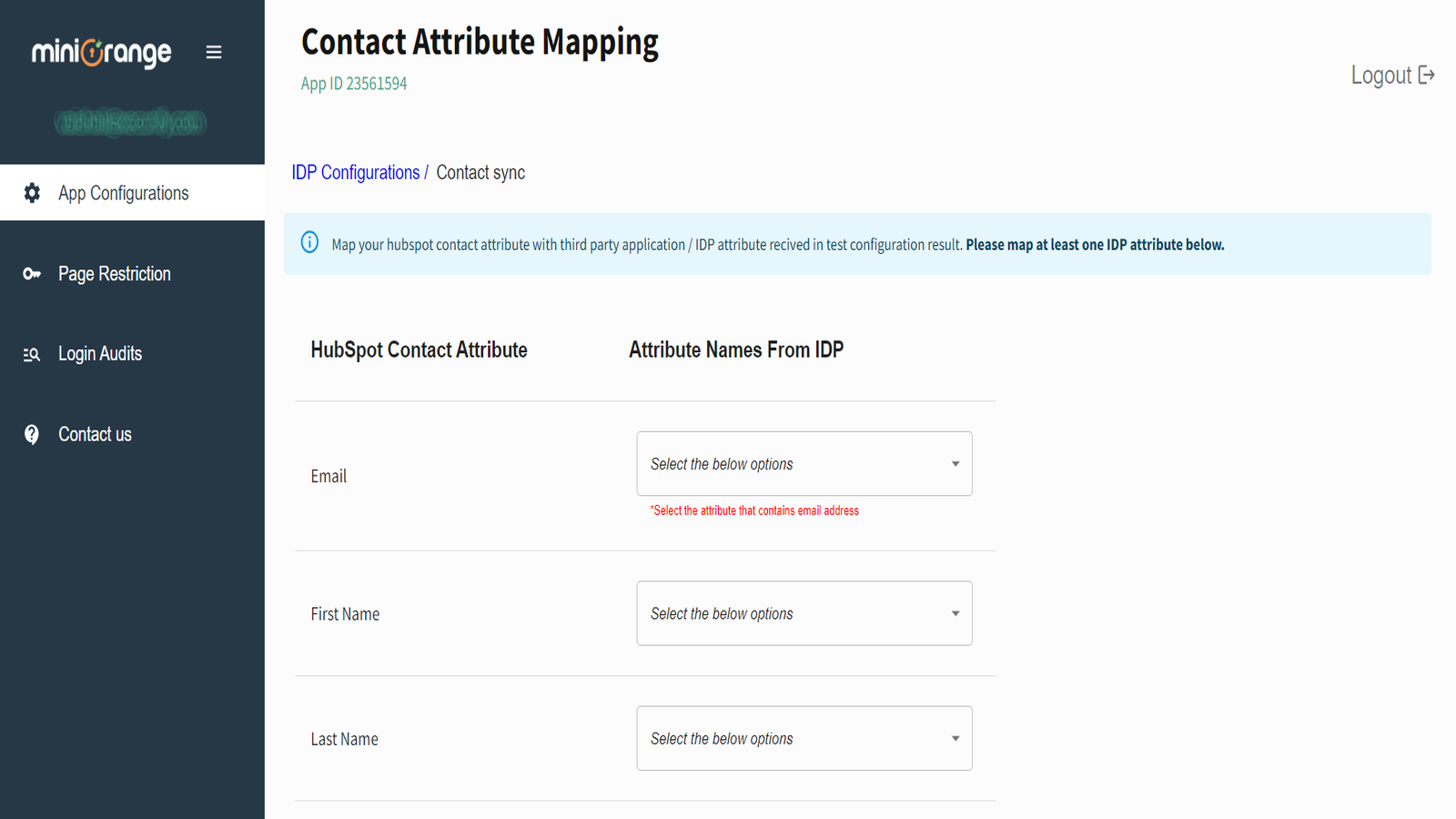
Task: Open the Email attribute dropdown
Action: pos(804,463)
